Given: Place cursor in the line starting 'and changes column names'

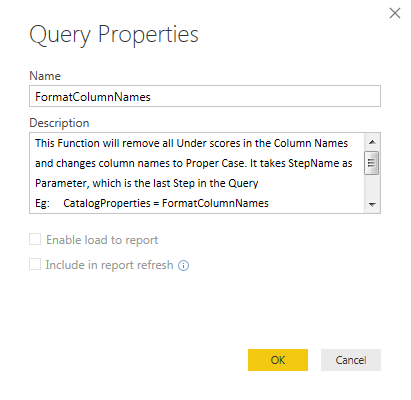Looking at the screenshot, I should [194, 163].
